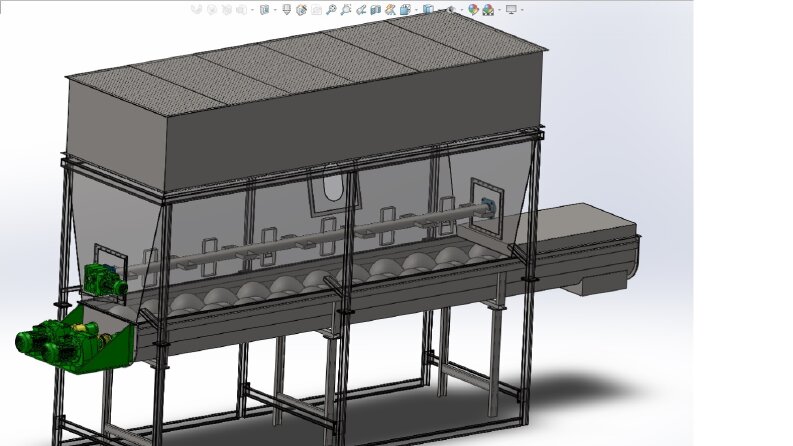This screenshot has height=446, width=793.
Task: Open Edit Appearance color ball icon
Action: click(473, 10)
